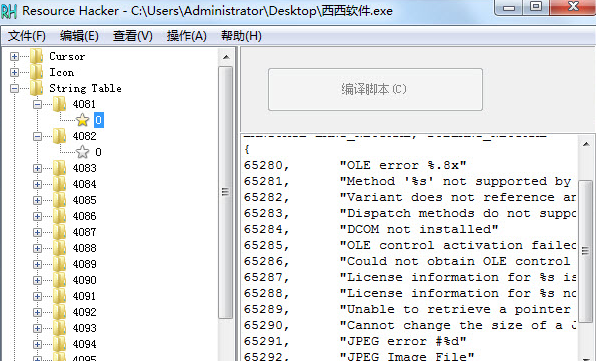Expand the Cursor tree node
Image resolution: width=596 pixels, height=361 pixels.
tap(14, 57)
